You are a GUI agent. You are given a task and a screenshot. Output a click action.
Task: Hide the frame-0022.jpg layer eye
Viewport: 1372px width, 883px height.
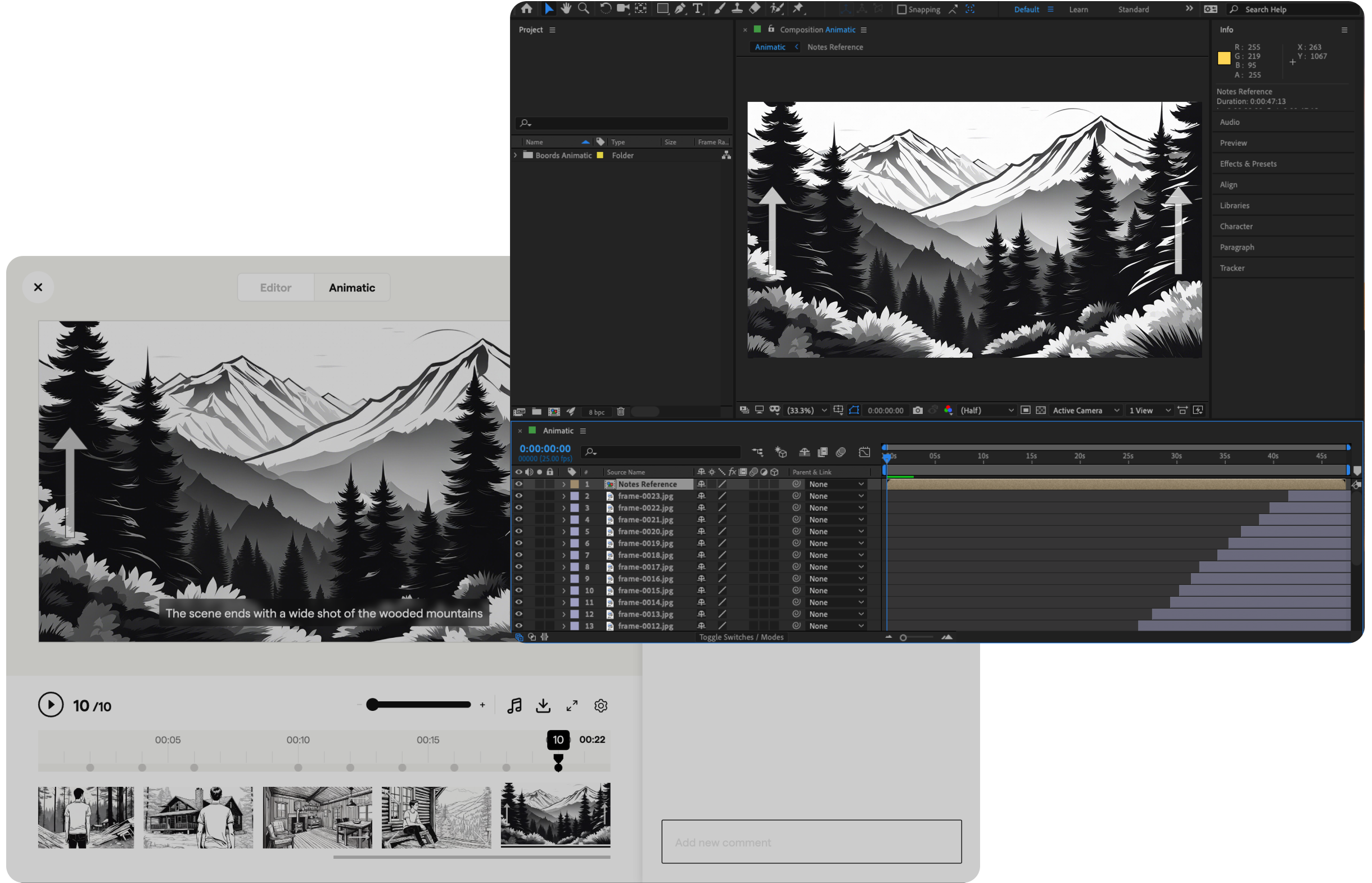click(x=519, y=508)
